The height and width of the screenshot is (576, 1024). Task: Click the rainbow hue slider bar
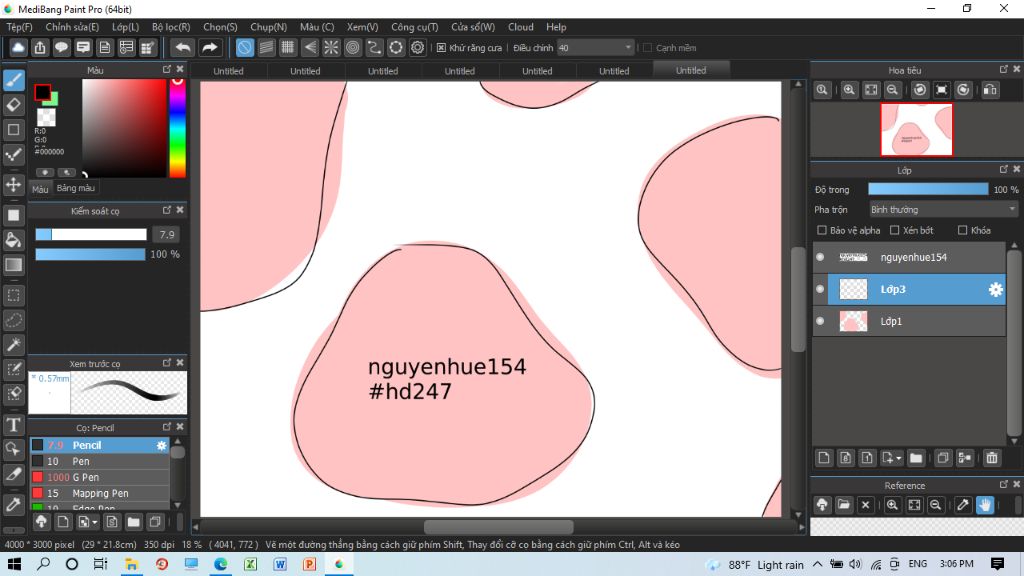point(178,128)
